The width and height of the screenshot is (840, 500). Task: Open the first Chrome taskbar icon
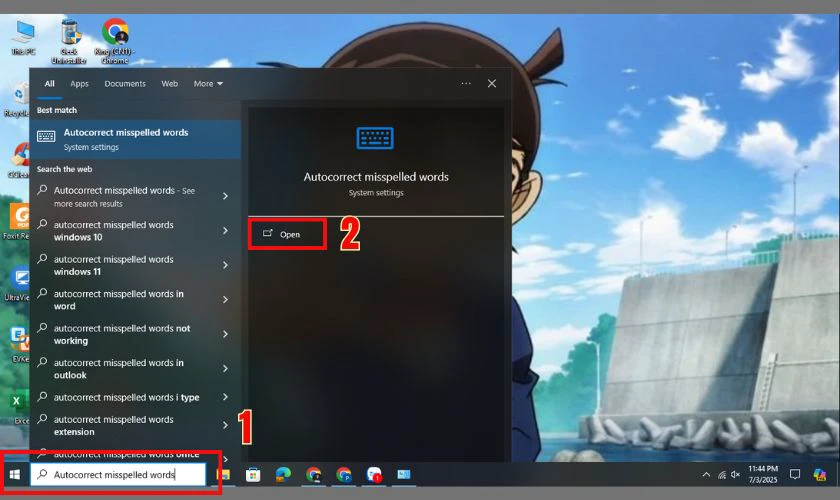[x=313, y=475]
